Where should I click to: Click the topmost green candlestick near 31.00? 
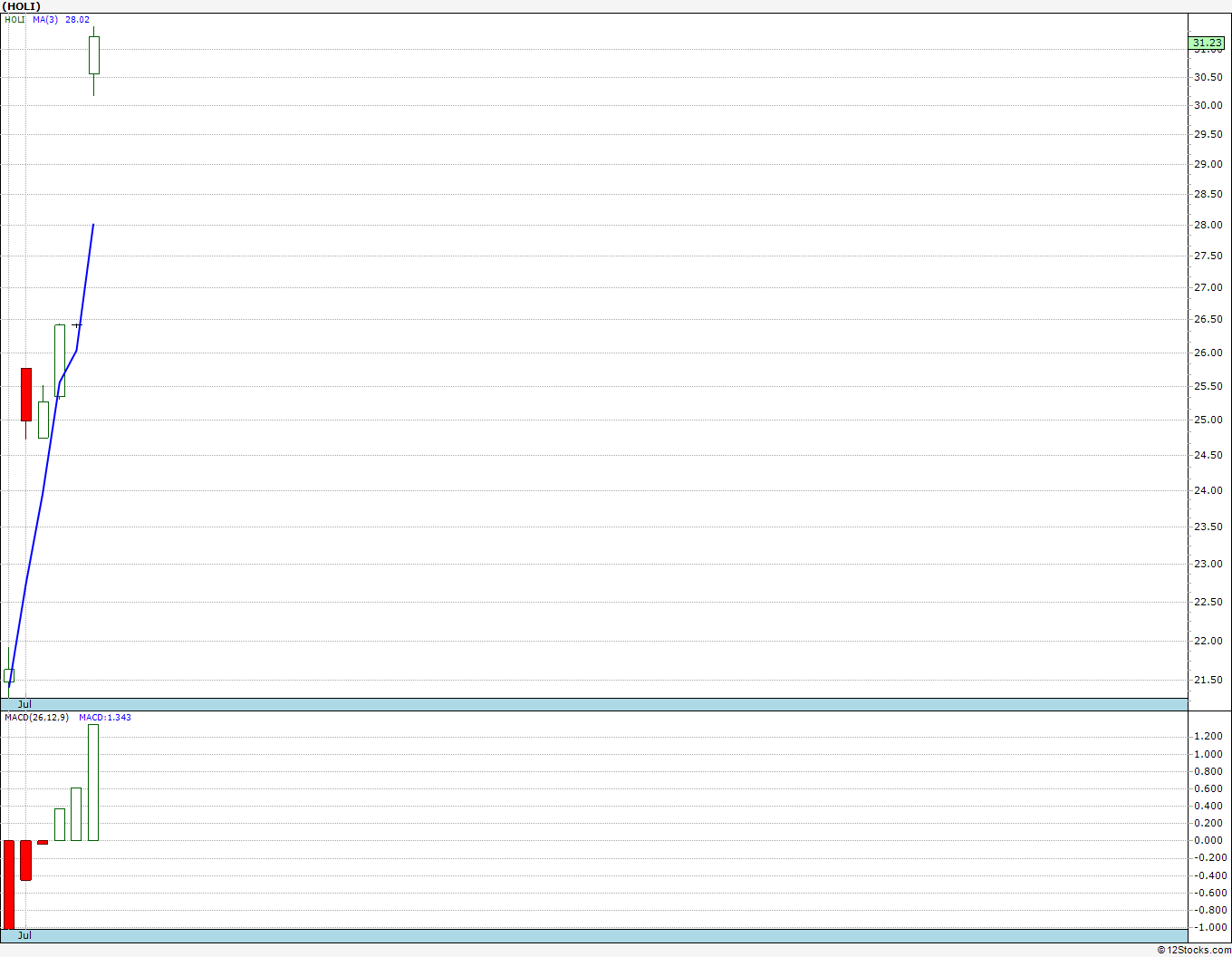[x=93, y=54]
